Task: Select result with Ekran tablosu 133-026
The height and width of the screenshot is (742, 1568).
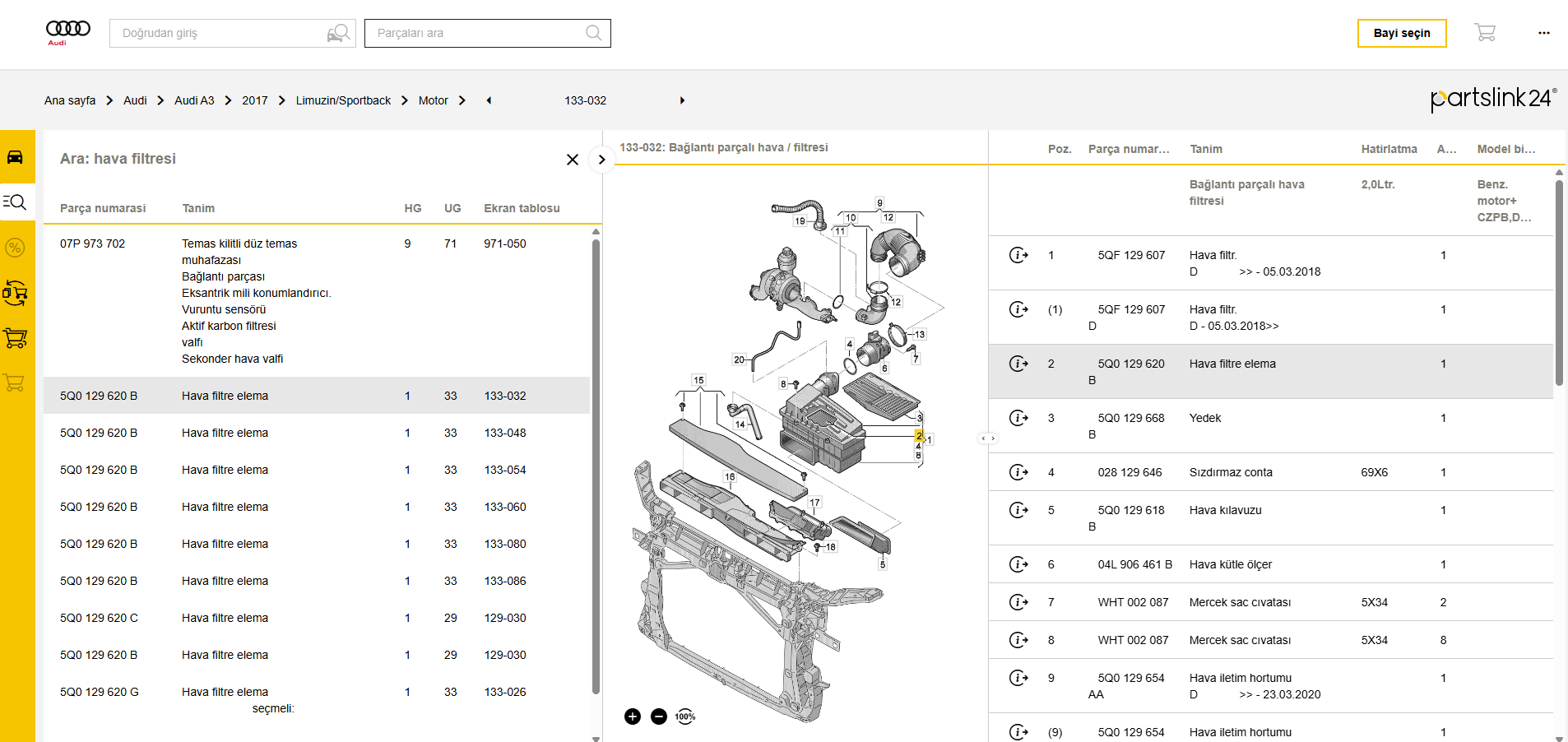Action: click(x=317, y=700)
